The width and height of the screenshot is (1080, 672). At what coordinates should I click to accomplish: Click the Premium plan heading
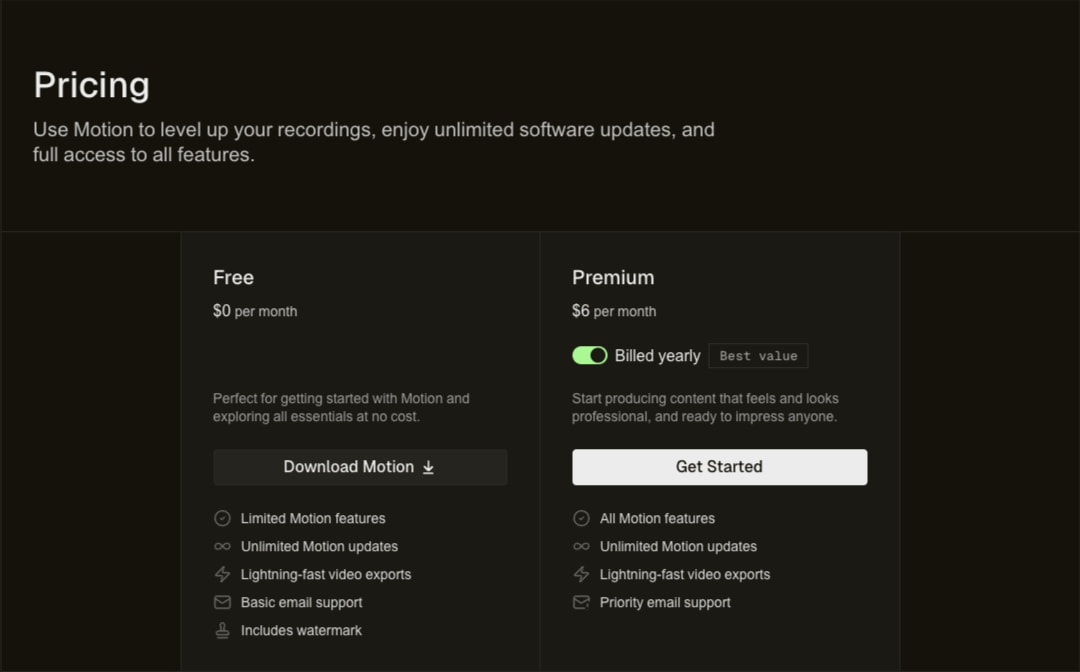tap(613, 277)
